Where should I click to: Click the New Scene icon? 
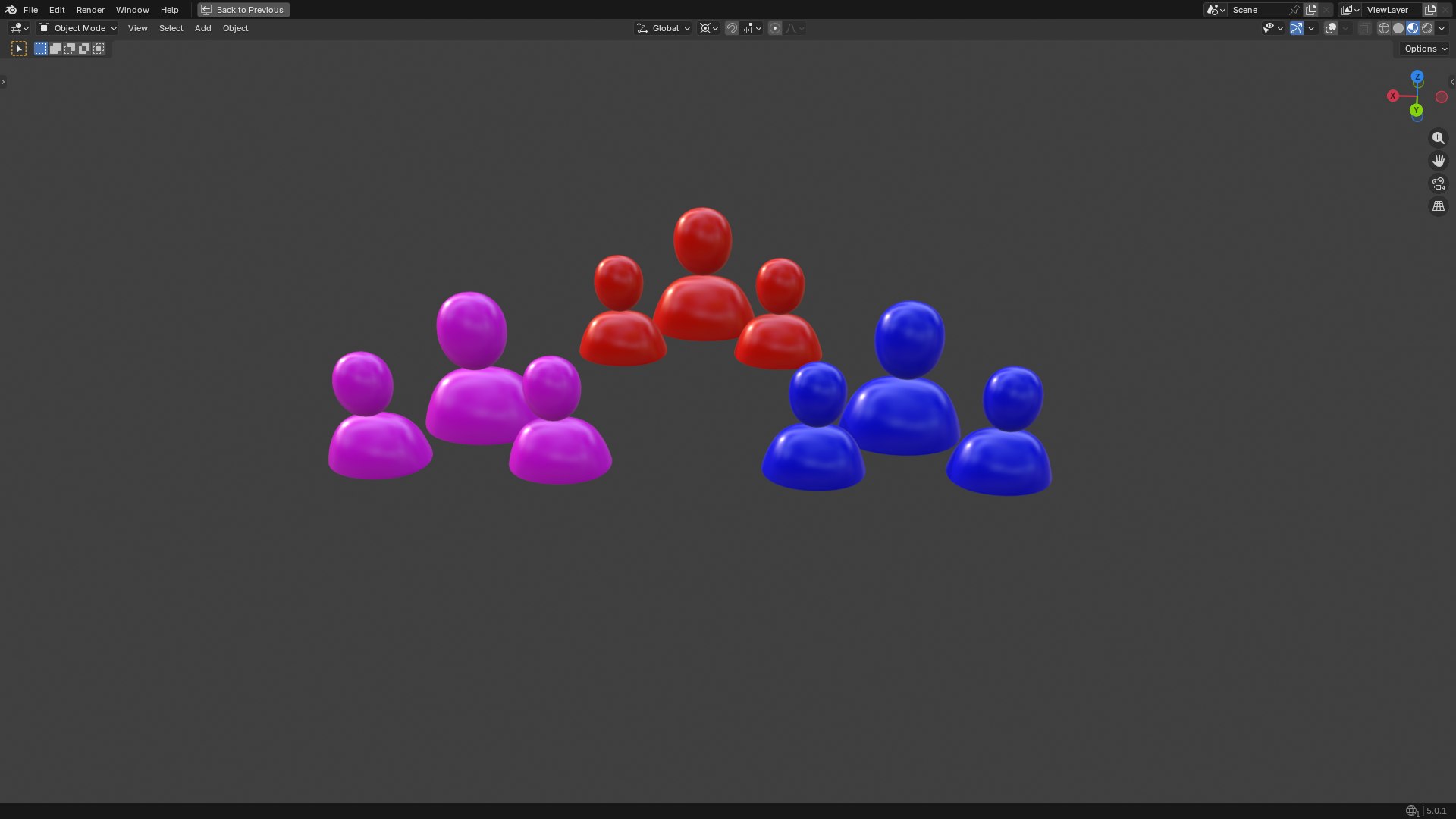point(1311,10)
